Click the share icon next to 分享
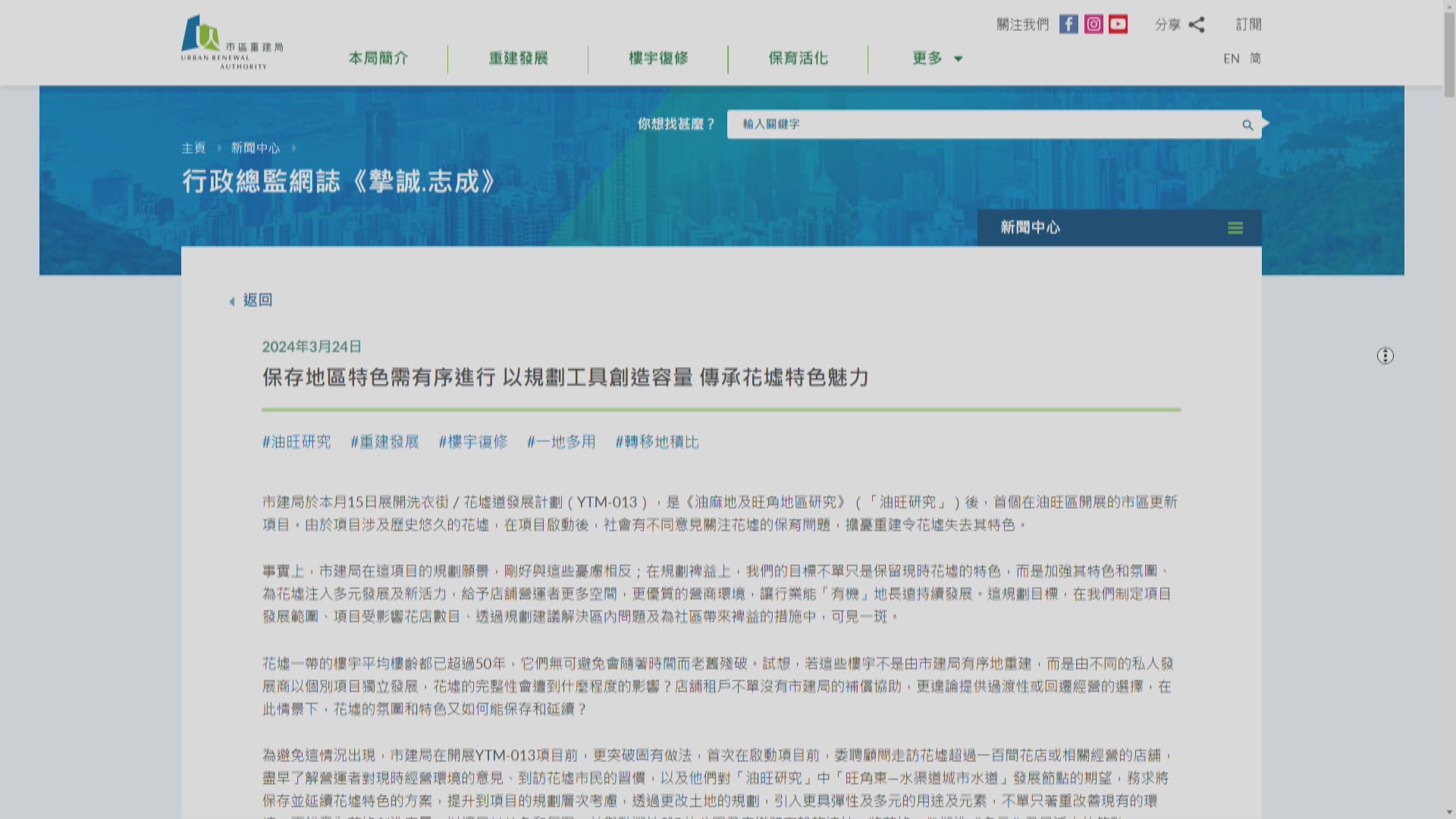 click(1197, 24)
